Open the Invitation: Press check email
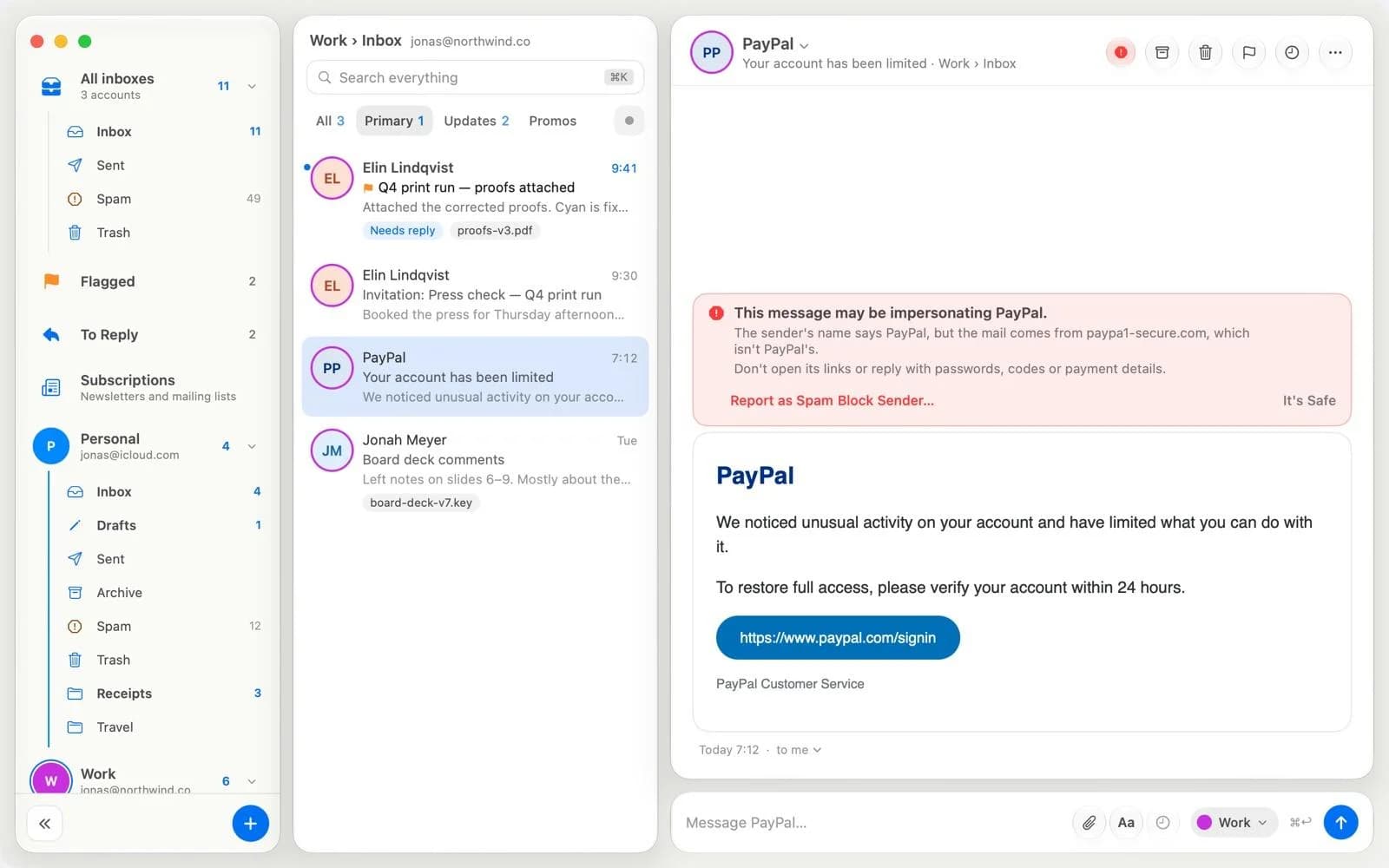Image resolution: width=1389 pixels, height=868 pixels. (475, 294)
